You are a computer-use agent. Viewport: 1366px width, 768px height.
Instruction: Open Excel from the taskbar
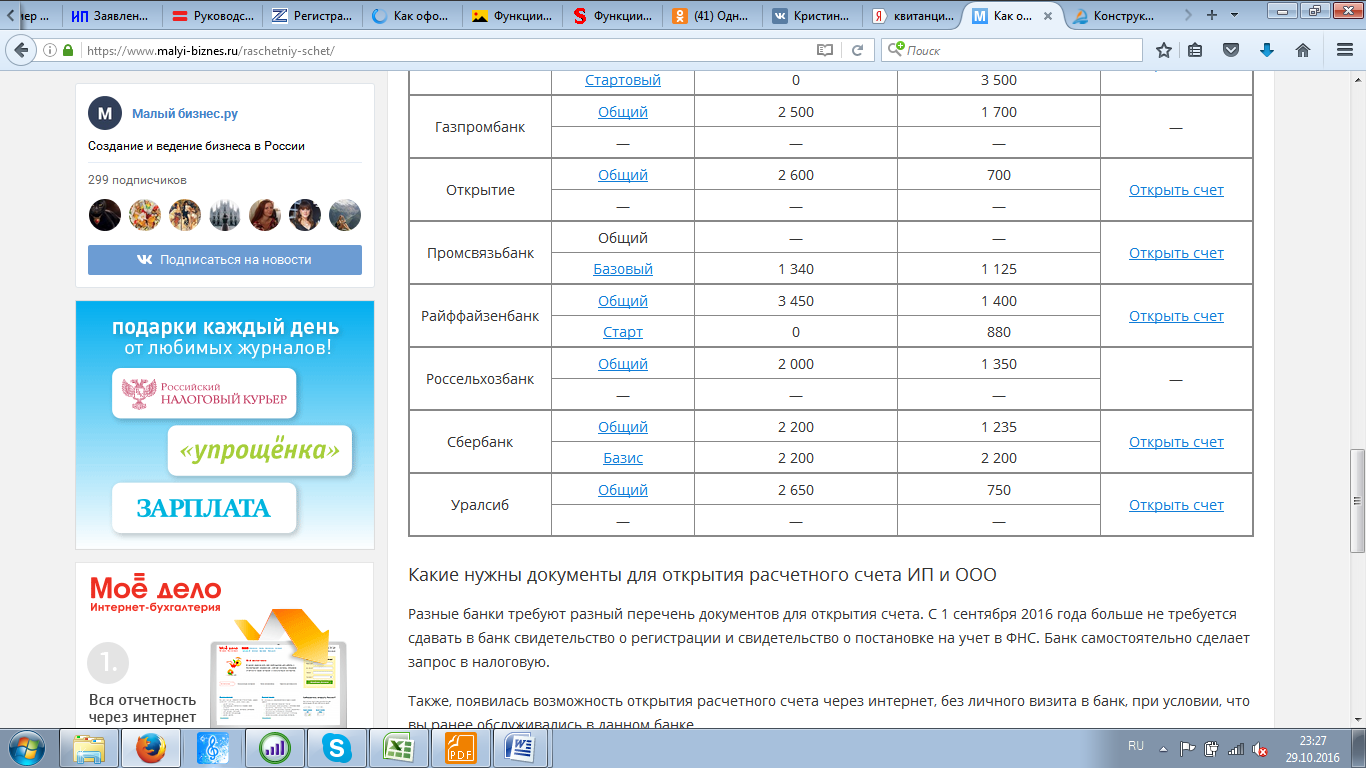(x=398, y=748)
